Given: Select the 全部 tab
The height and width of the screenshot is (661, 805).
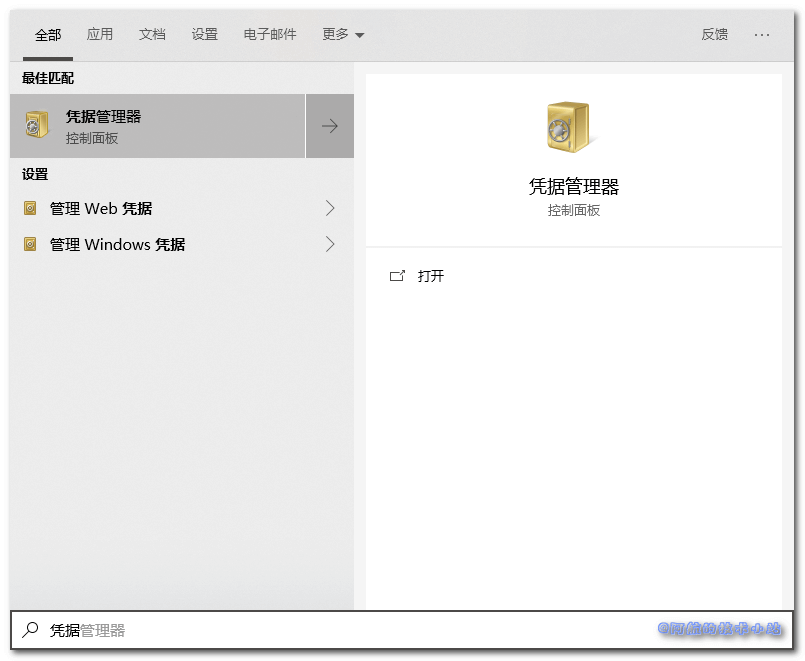Looking at the screenshot, I should click(48, 34).
